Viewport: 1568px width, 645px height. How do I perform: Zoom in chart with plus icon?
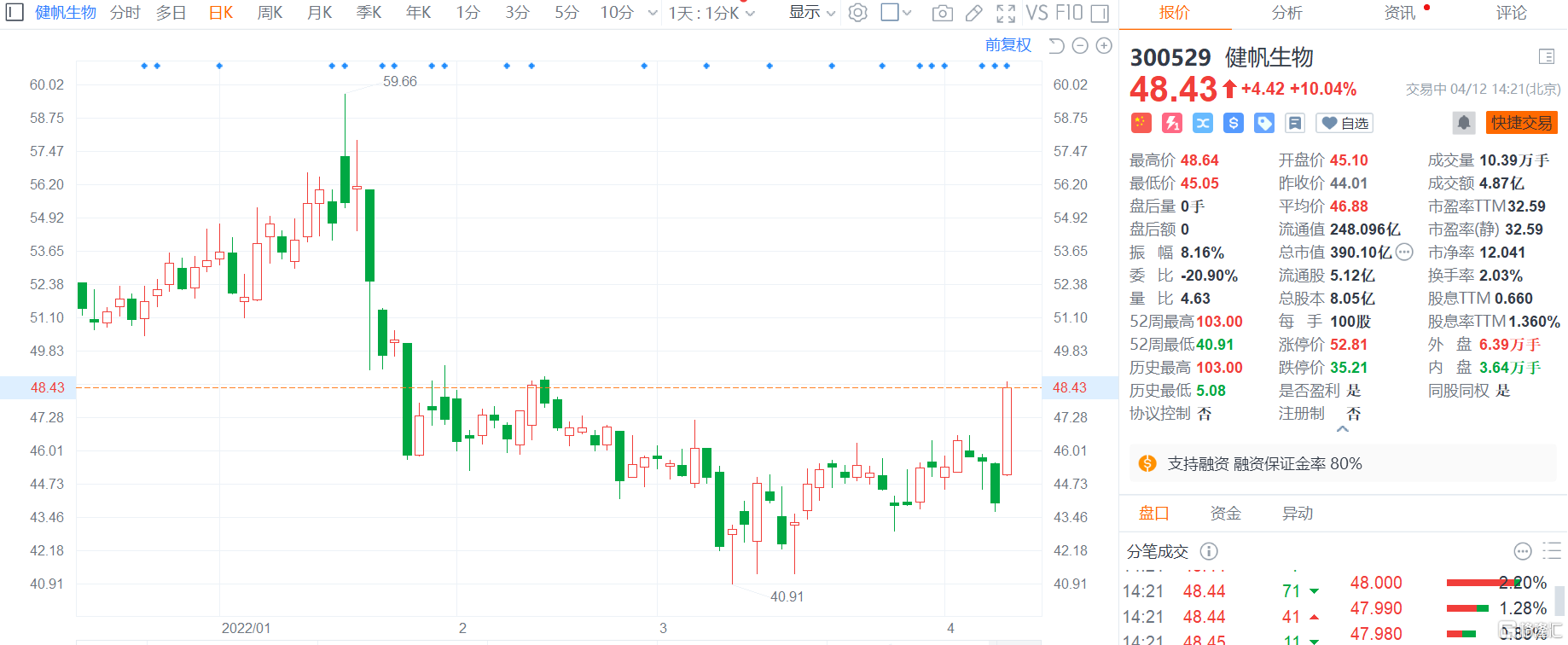click(x=1104, y=46)
